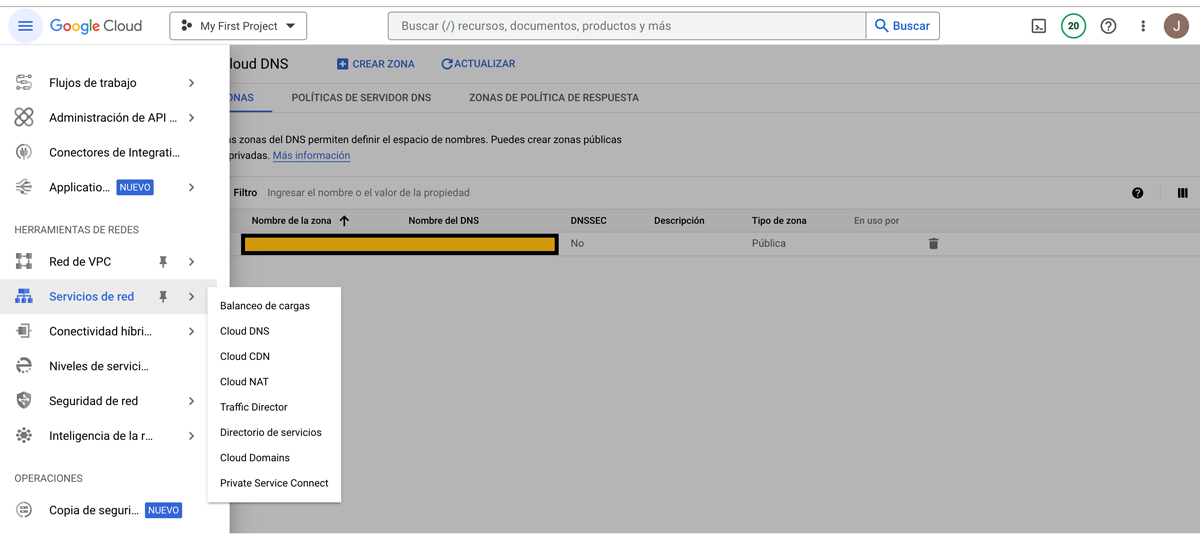Expand Flujos de trabajo submenu arrow
The width and height of the screenshot is (1200, 539).
tap(191, 83)
